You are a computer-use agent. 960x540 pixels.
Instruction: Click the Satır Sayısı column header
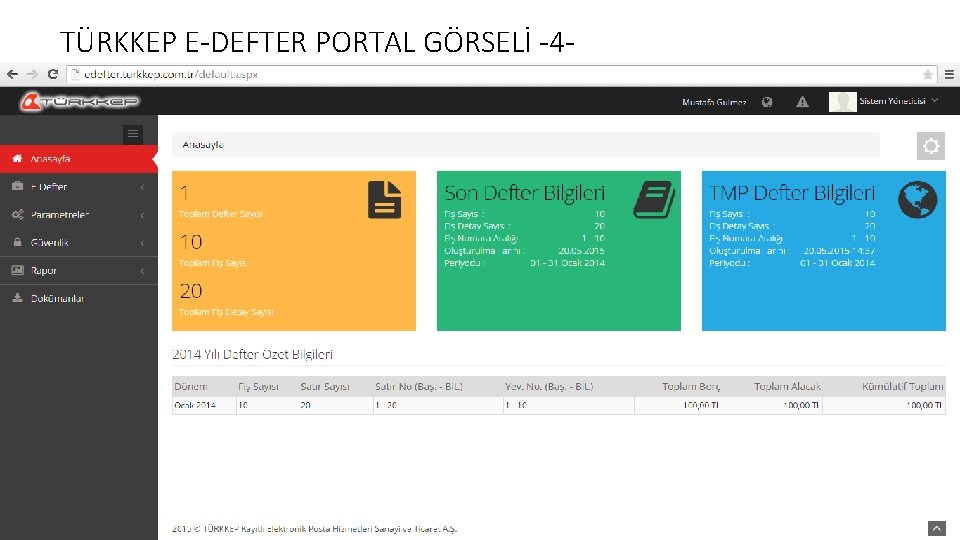point(325,386)
